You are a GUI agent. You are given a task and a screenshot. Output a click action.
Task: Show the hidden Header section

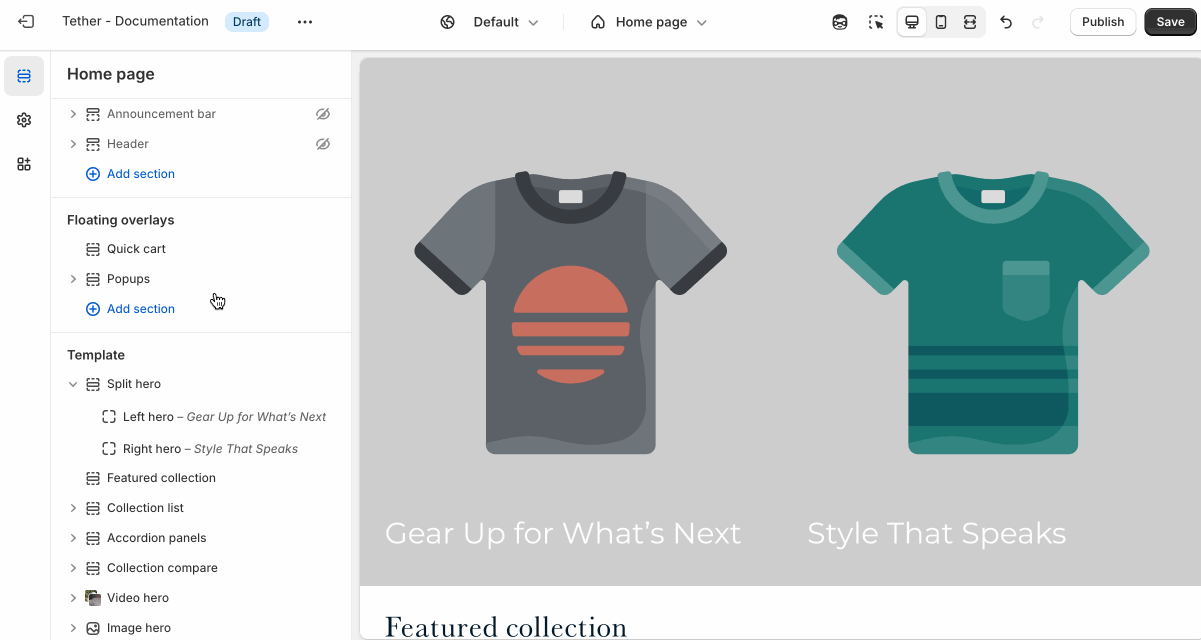pyautogui.click(x=323, y=144)
